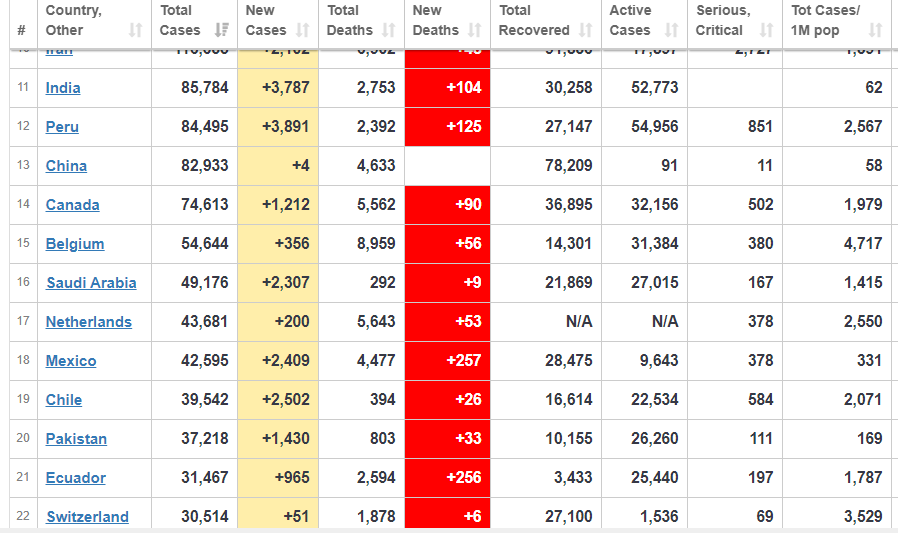Select India new deaths +104 cell

[x=447, y=88]
